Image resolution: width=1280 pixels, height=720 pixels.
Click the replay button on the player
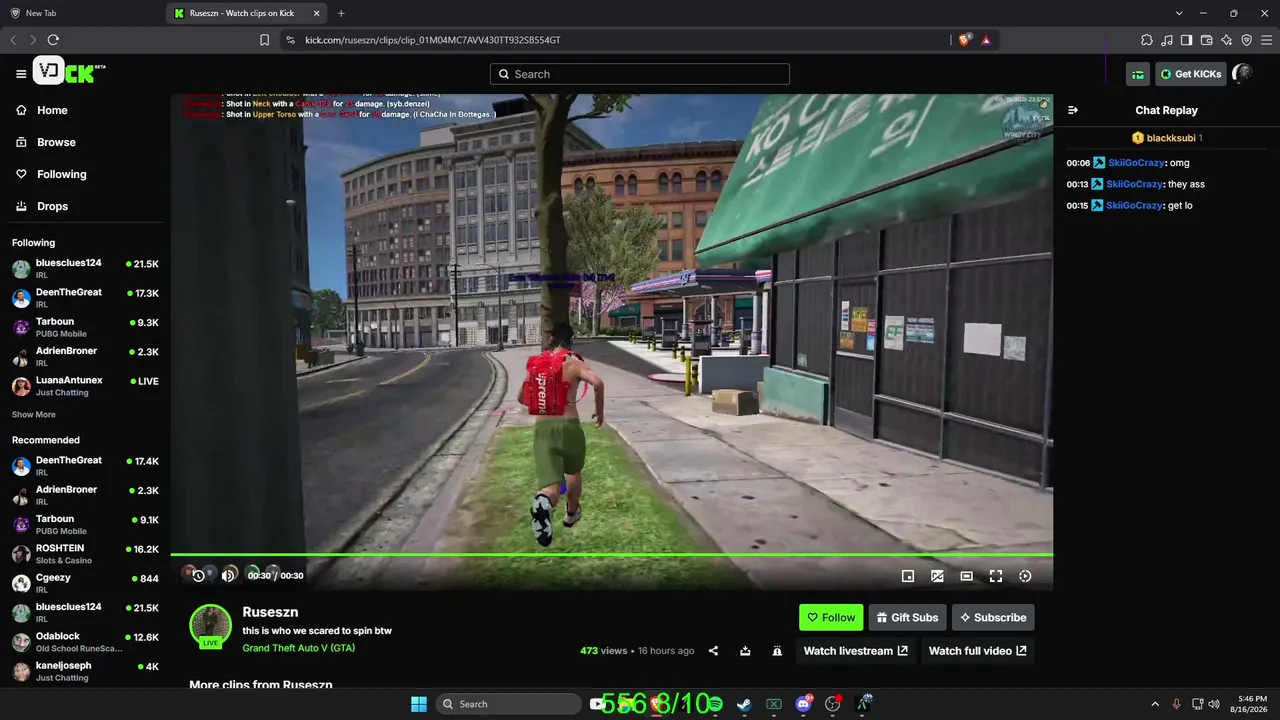198,575
